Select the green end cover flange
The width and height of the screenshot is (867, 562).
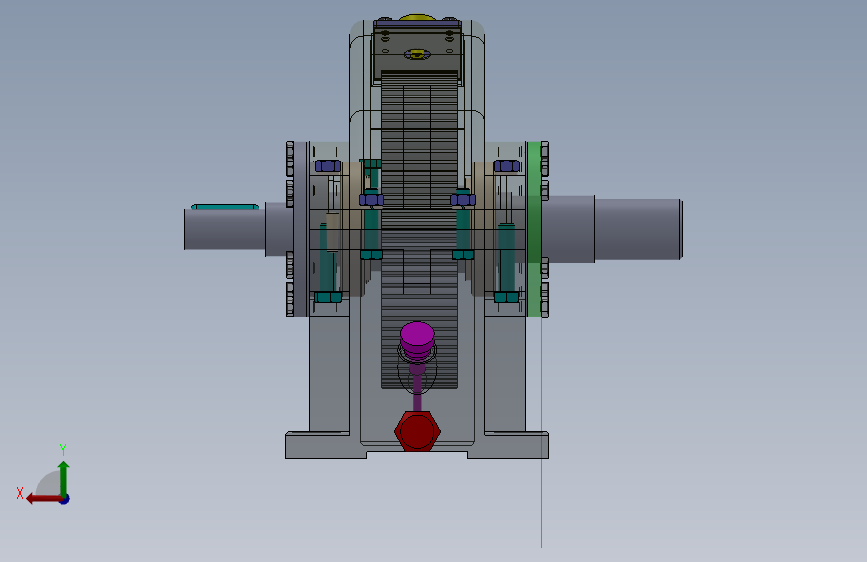534,229
